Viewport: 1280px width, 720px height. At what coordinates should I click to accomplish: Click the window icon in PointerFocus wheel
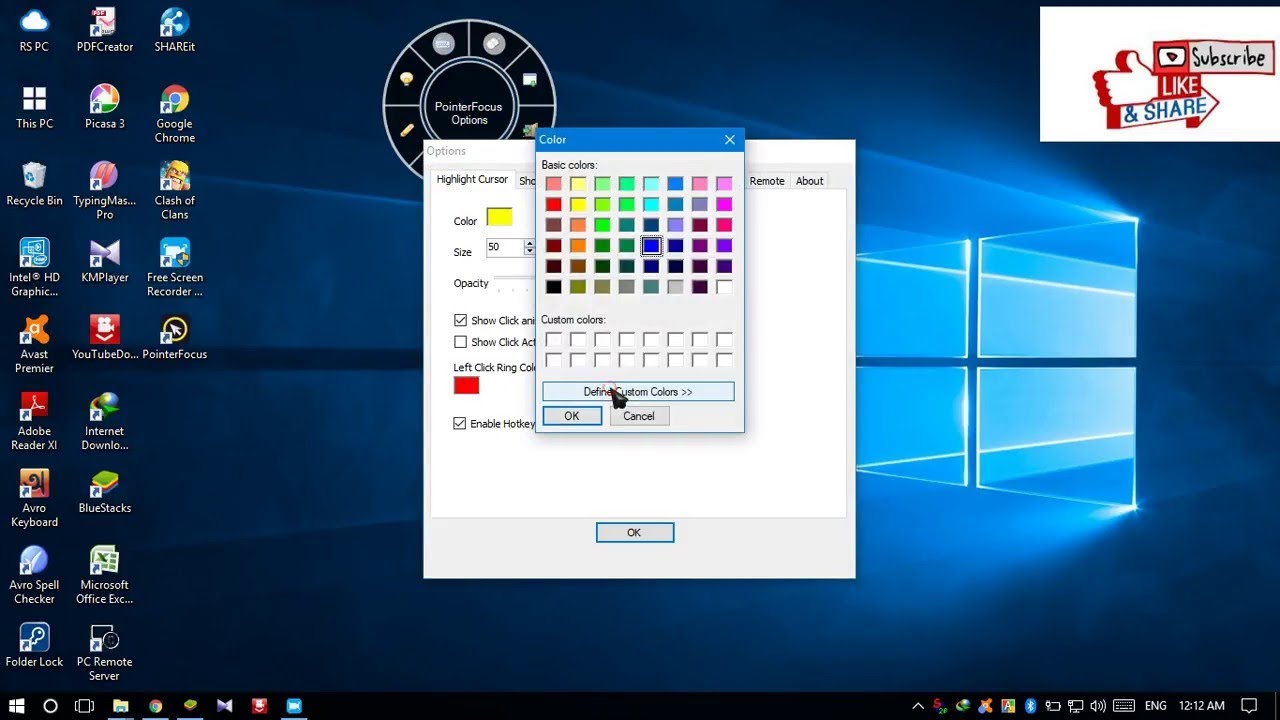click(x=530, y=80)
